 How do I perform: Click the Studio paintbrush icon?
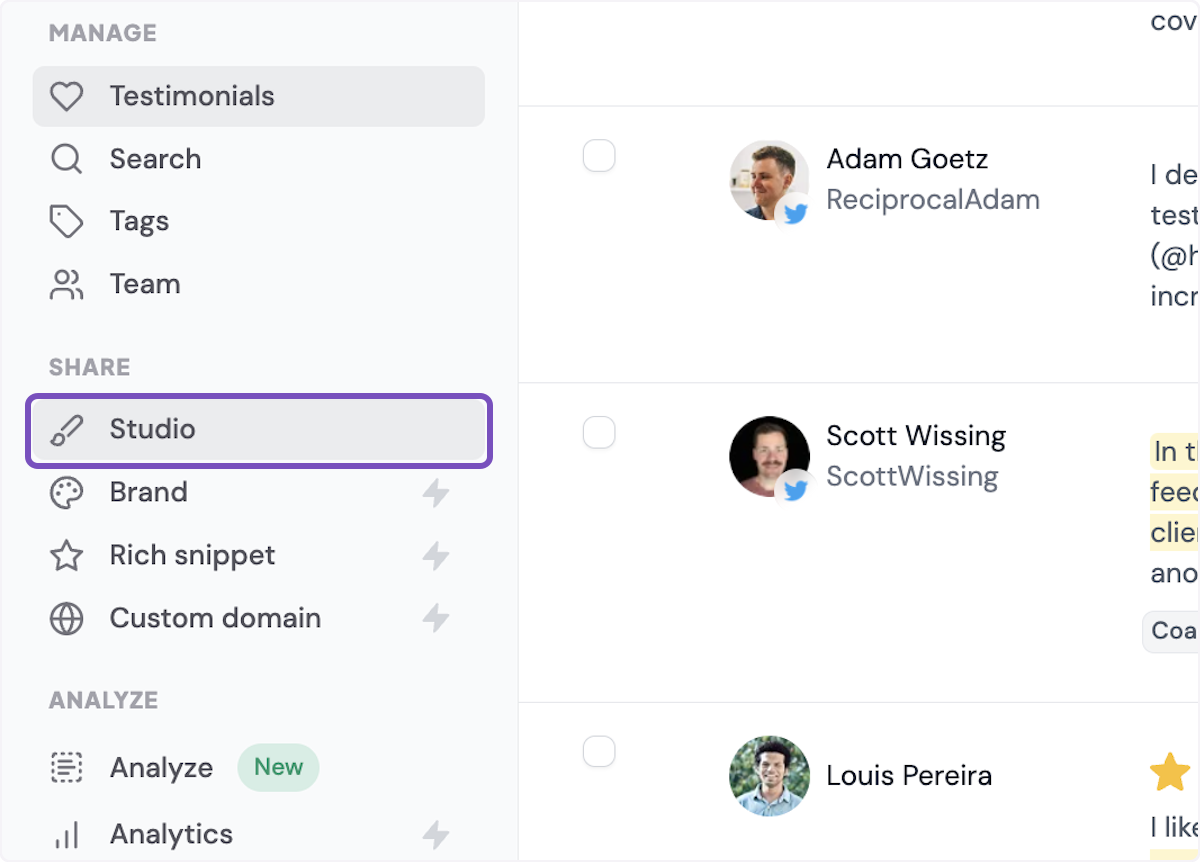pyautogui.click(x=67, y=430)
